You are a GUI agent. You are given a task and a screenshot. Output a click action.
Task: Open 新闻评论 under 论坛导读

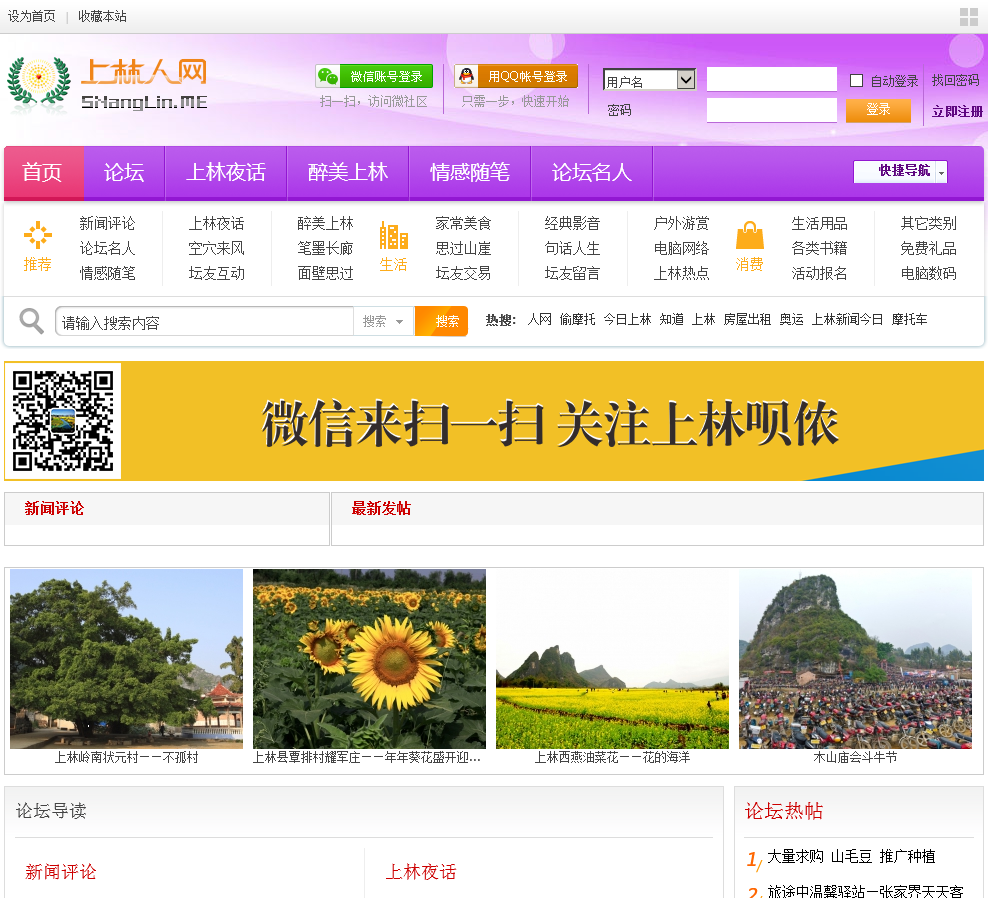pos(60,872)
